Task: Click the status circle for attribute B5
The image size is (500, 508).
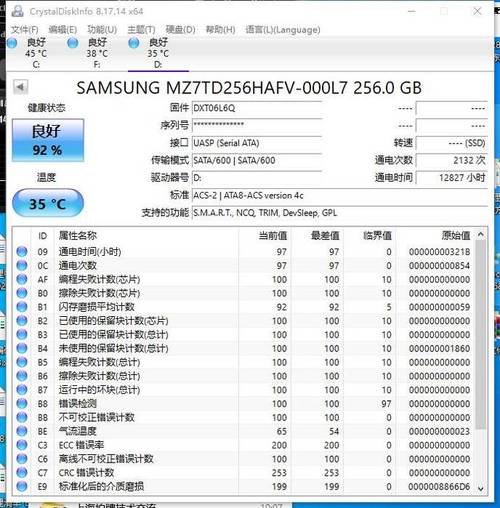Action: tap(22, 362)
